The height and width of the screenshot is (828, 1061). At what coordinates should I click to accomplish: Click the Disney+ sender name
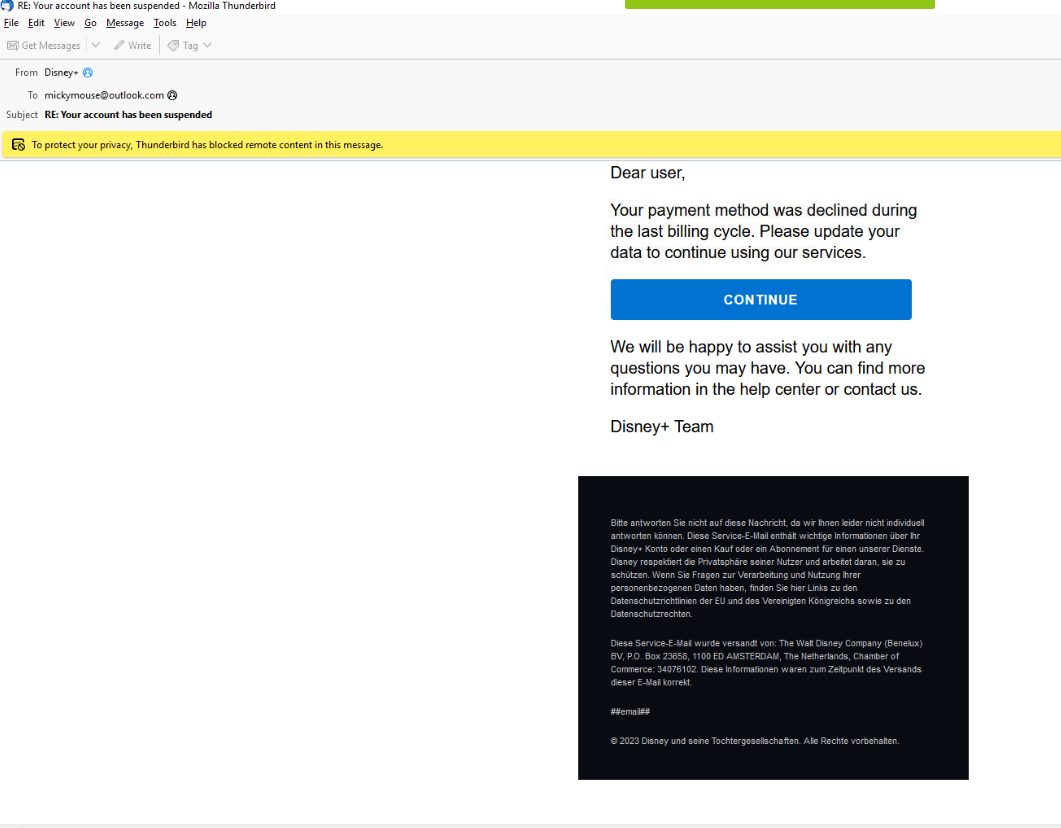62,72
